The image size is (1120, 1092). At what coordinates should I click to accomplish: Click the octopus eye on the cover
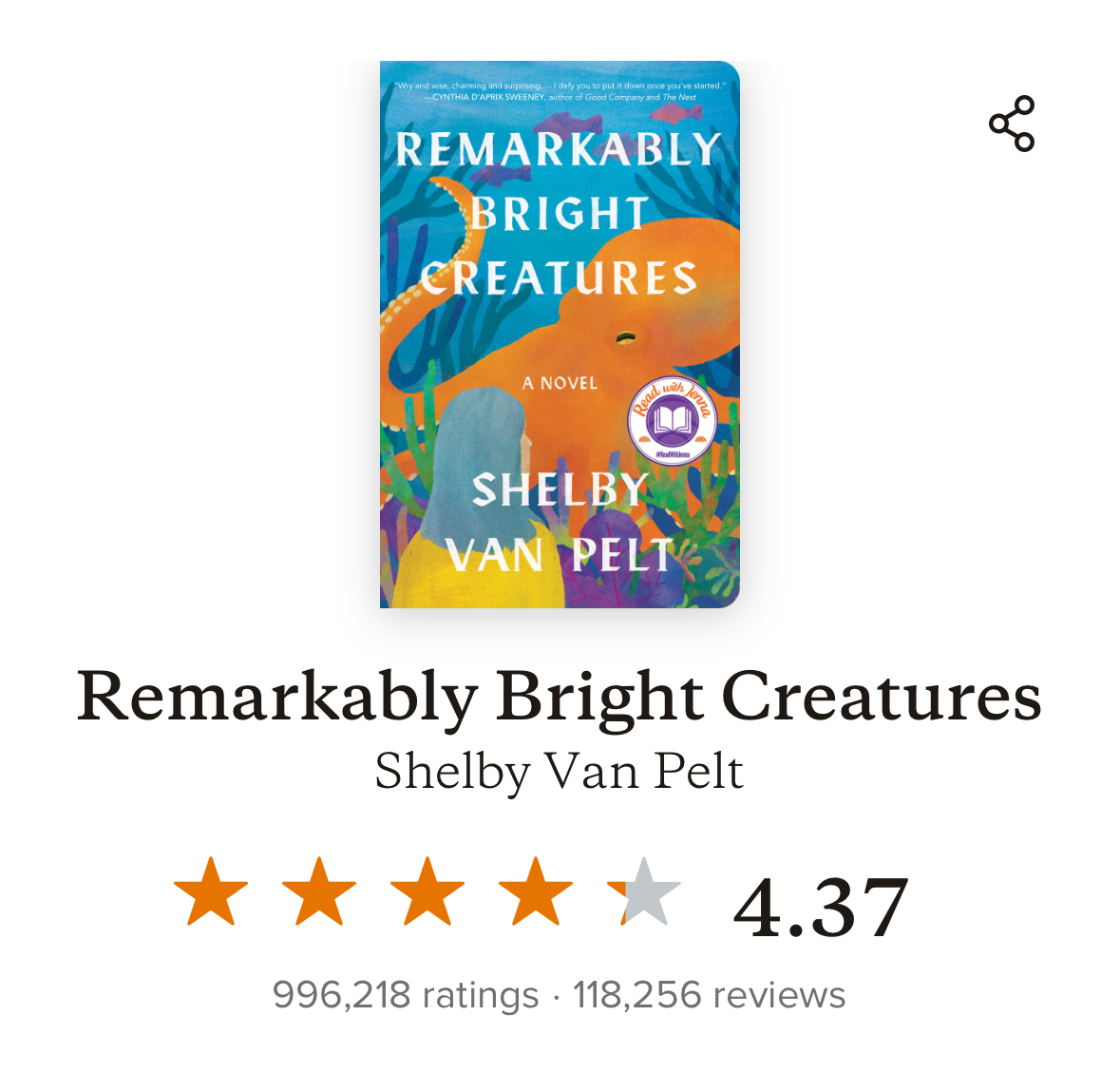coord(624,336)
